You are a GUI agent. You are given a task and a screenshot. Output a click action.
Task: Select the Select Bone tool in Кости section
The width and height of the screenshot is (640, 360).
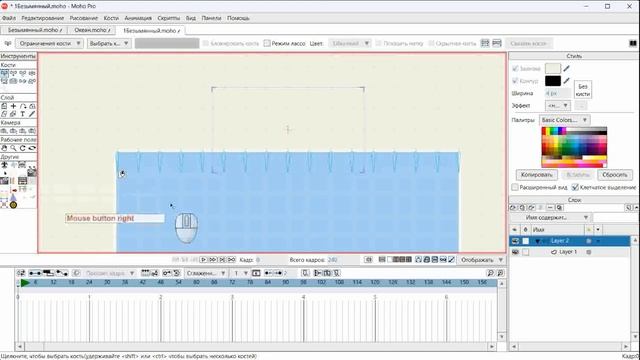click(4, 73)
